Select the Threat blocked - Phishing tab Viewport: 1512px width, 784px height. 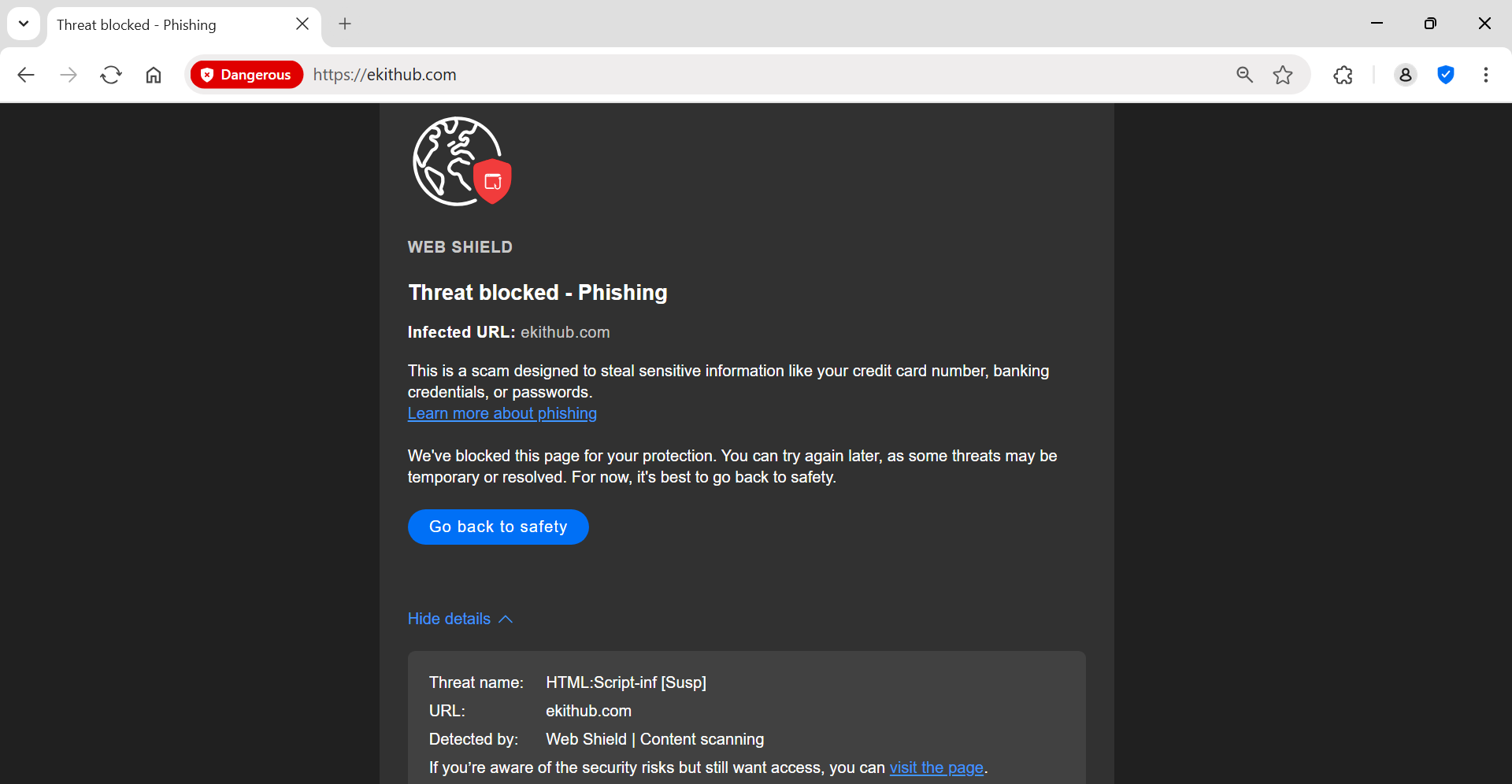[157, 24]
